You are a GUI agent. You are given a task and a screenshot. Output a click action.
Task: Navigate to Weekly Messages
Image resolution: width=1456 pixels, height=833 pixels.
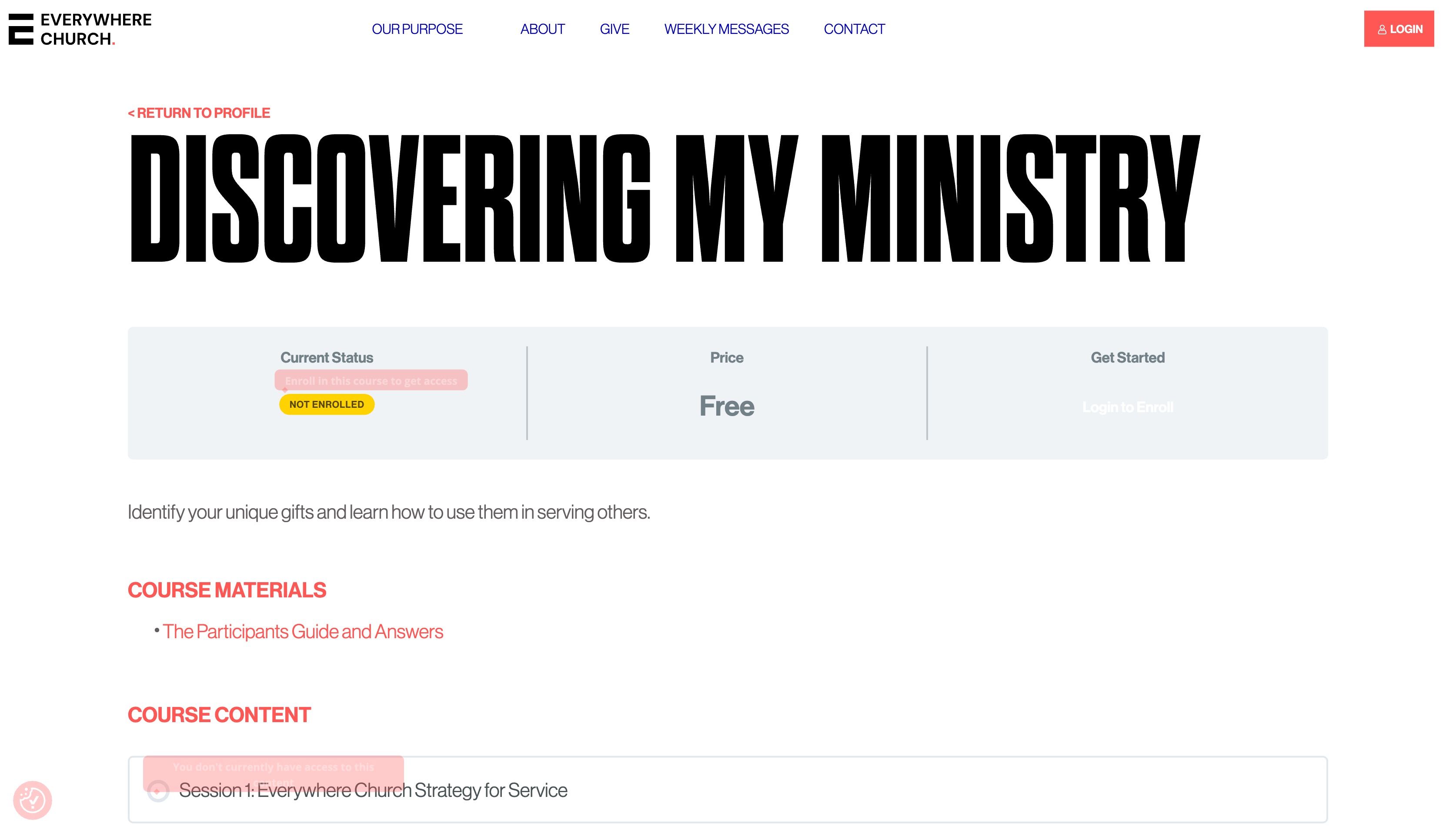point(726,29)
